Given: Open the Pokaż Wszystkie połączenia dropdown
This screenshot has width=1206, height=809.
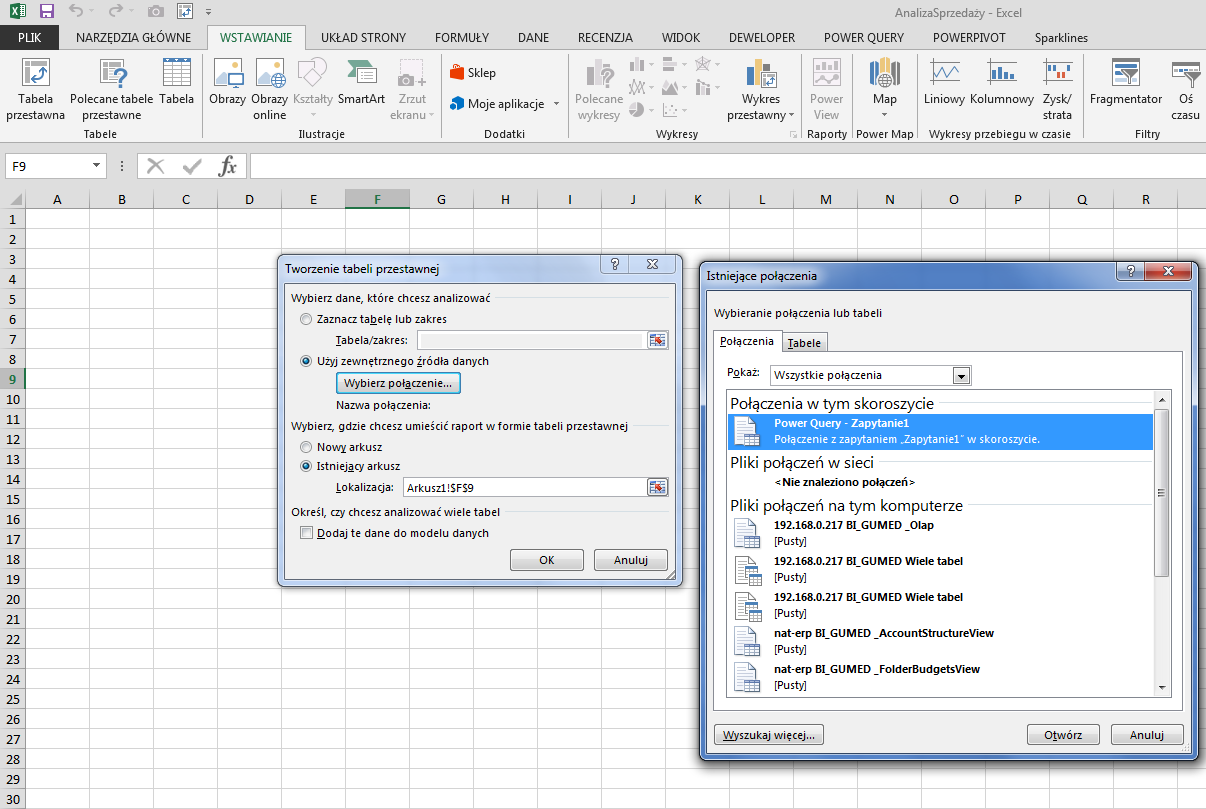Looking at the screenshot, I should (962, 376).
